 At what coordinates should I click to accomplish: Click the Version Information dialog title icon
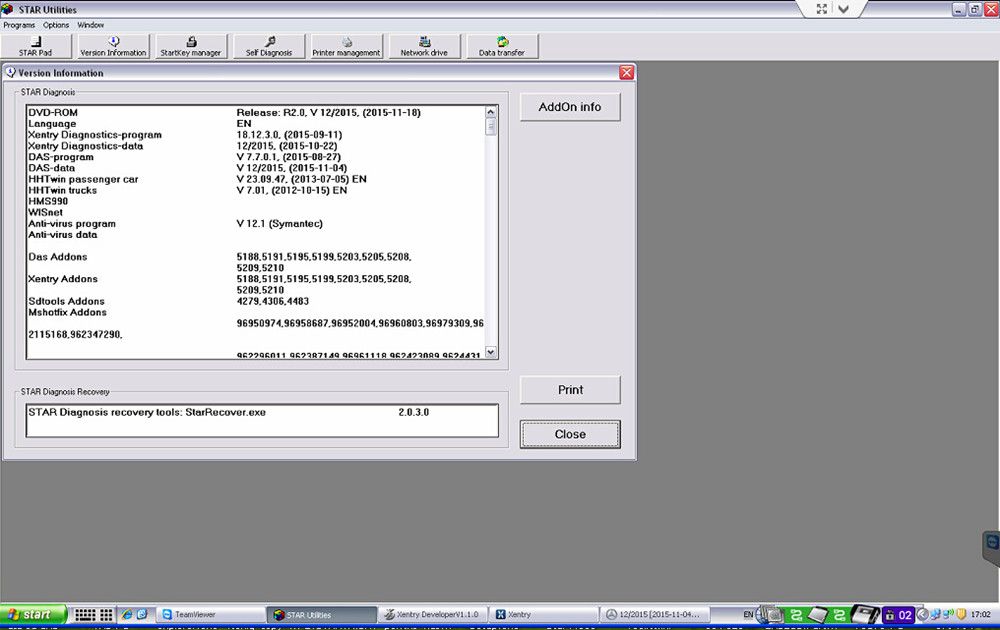[x=11, y=73]
